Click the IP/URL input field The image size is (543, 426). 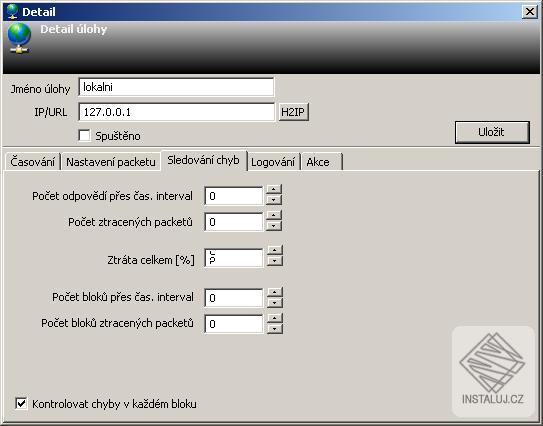[177, 112]
